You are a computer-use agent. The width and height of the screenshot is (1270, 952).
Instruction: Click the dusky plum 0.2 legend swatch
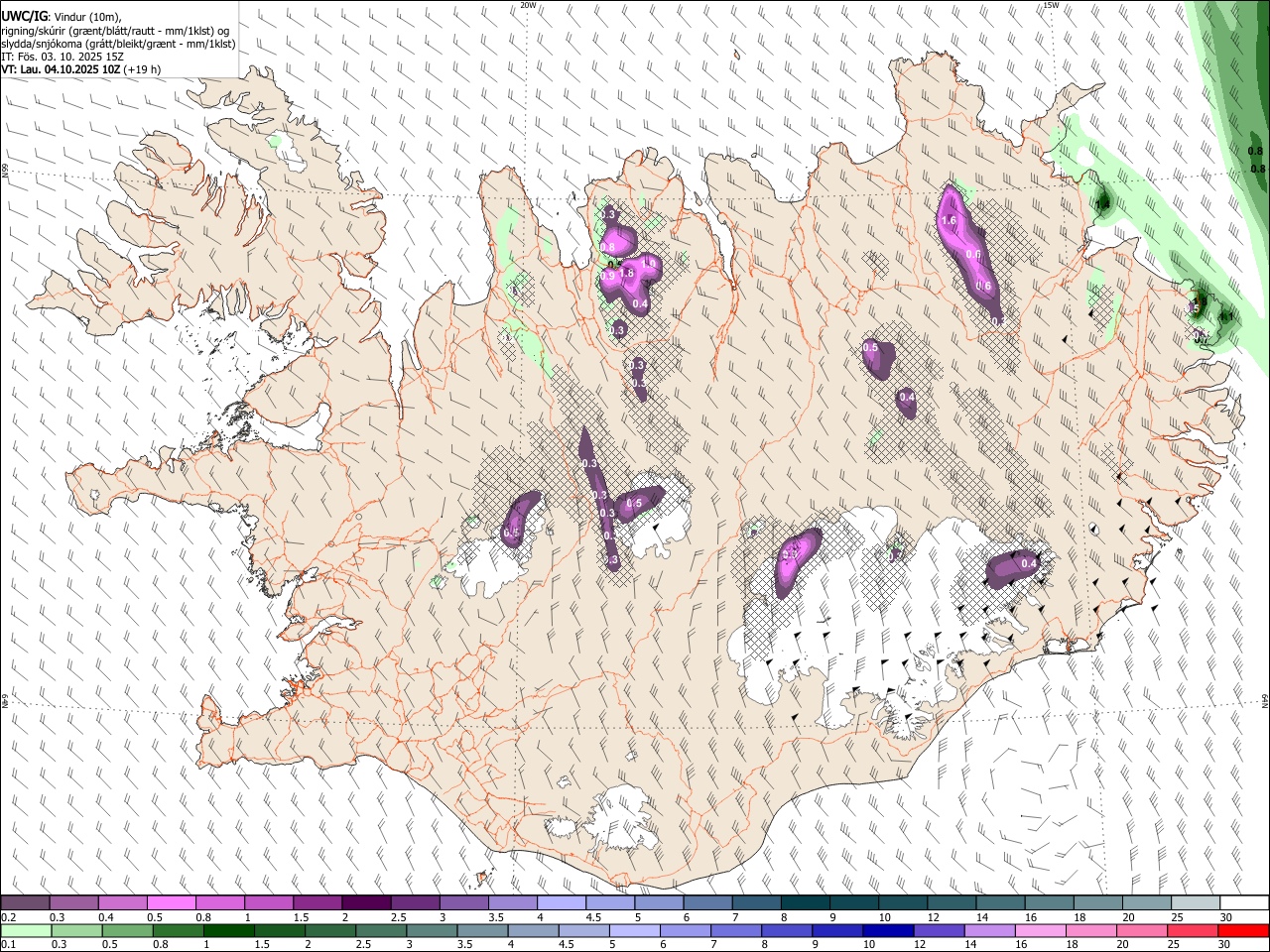click(x=25, y=903)
